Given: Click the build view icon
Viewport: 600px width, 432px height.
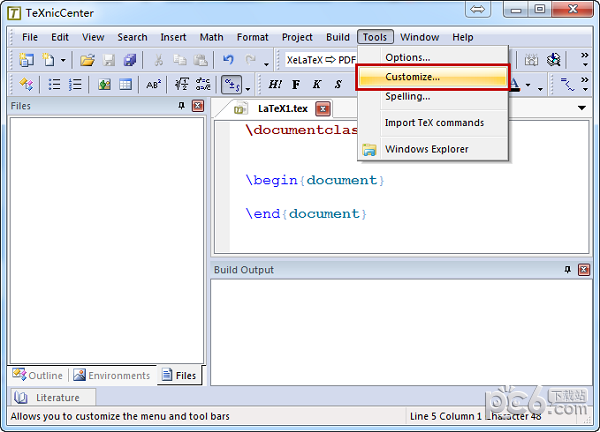Looking at the screenshot, I should (531, 60).
